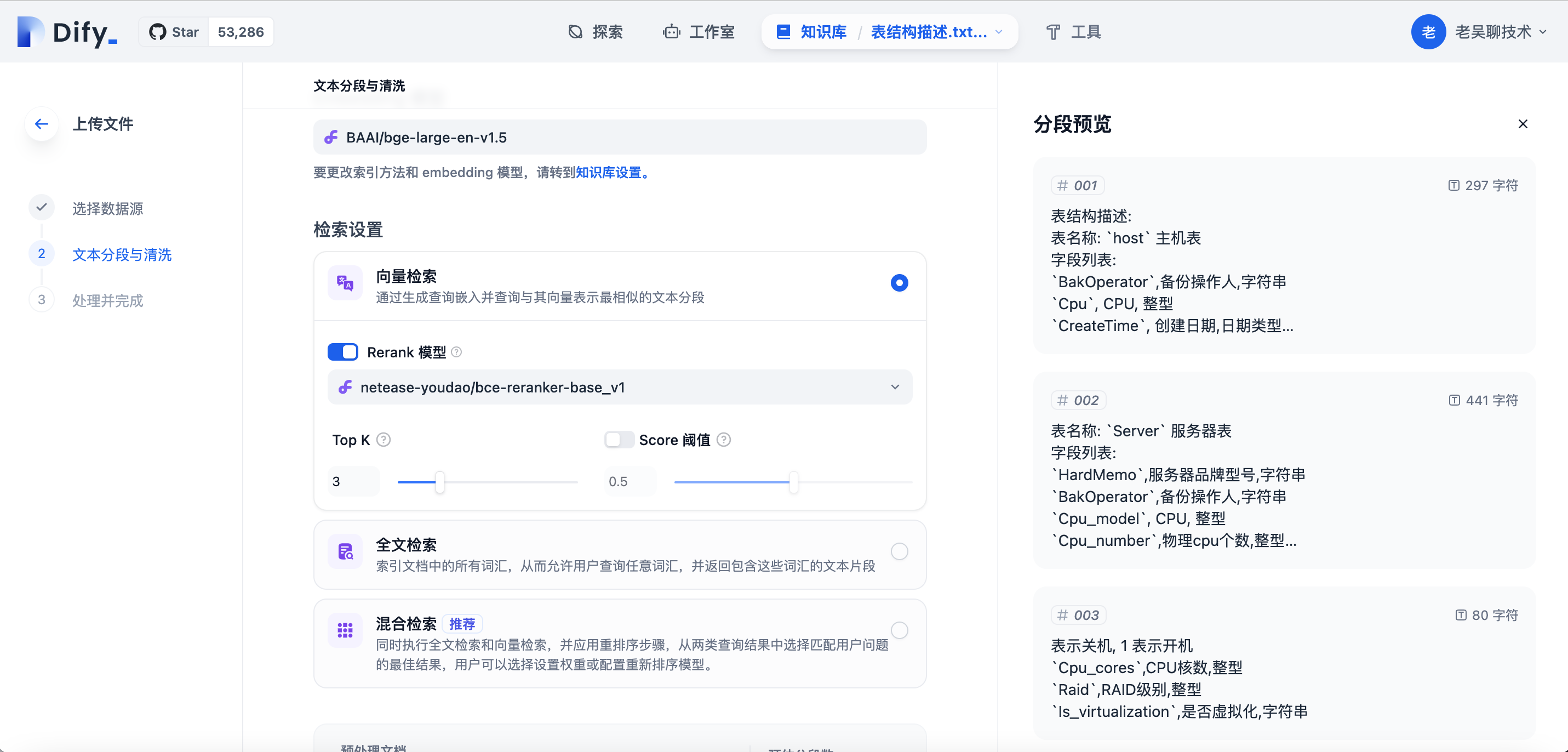The image size is (1568, 752).
Task: Close the 分段预览 panel
Action: pyautogui.click(x=1523, y=124)
